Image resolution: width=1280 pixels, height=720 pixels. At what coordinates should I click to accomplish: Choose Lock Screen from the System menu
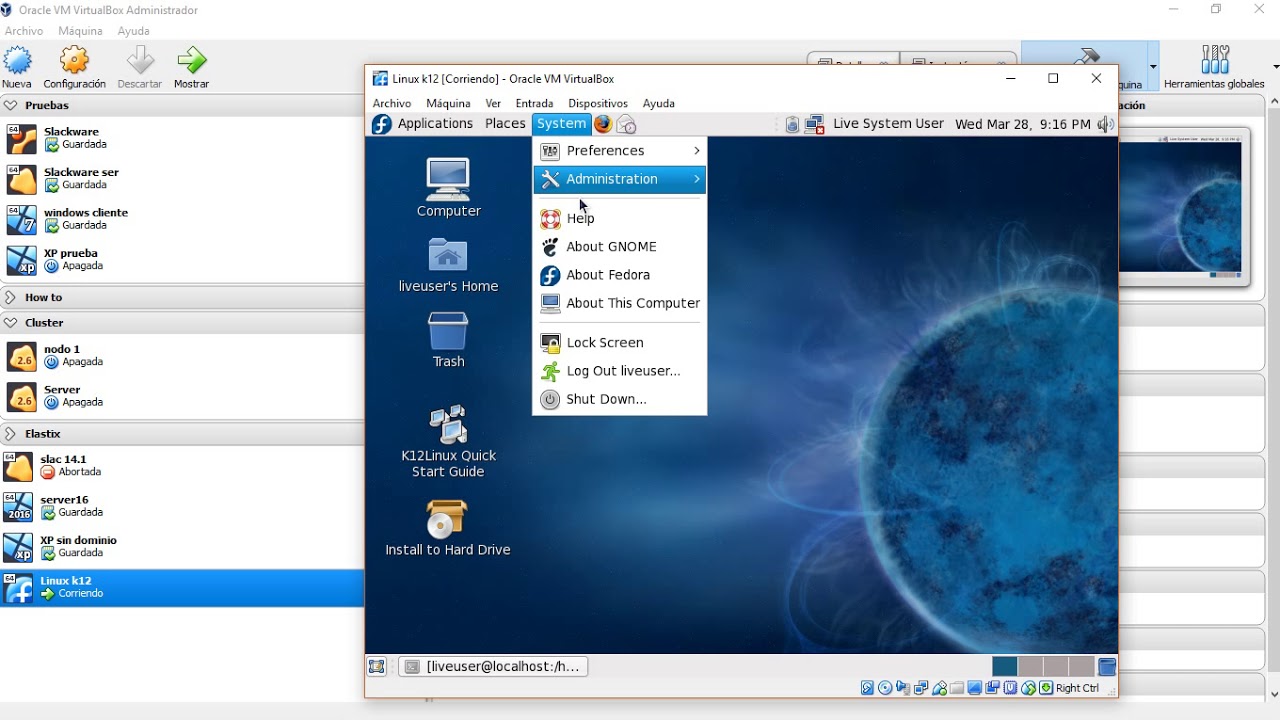point(619,343)
